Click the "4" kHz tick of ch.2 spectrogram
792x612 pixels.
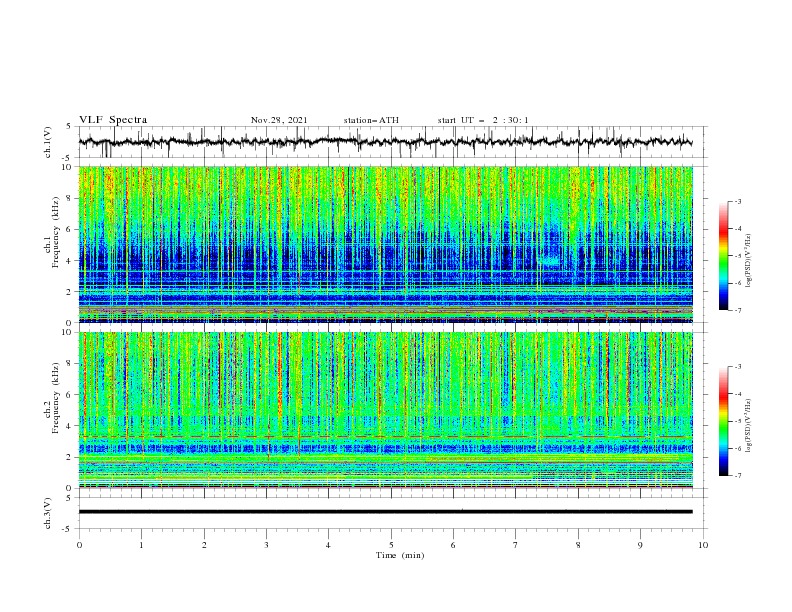pos(70,426)
